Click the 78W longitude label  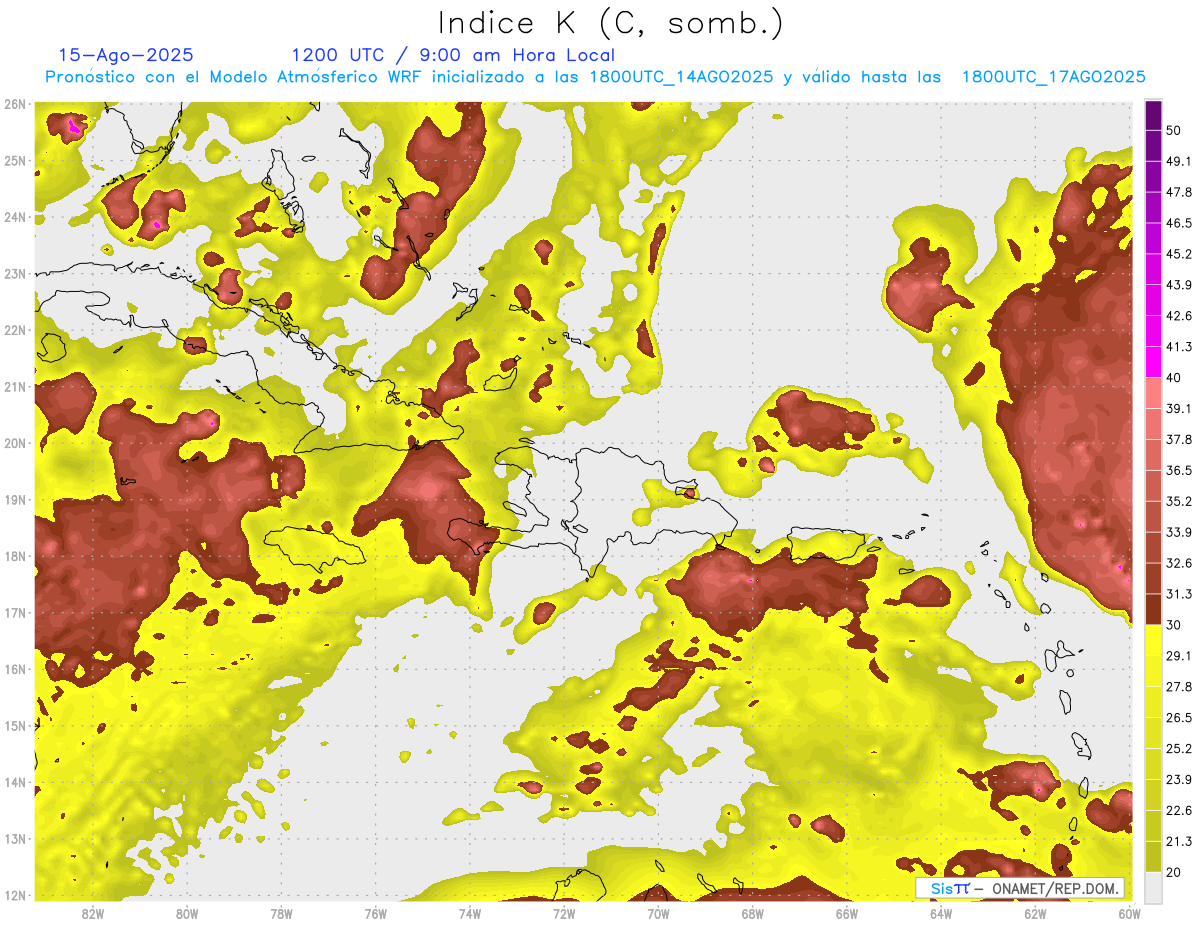tap(281, 913)
